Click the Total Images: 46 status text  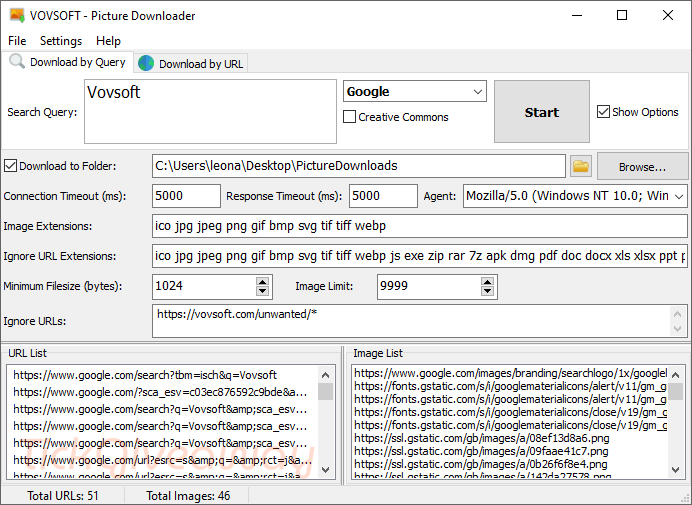[x=188, y=496]
